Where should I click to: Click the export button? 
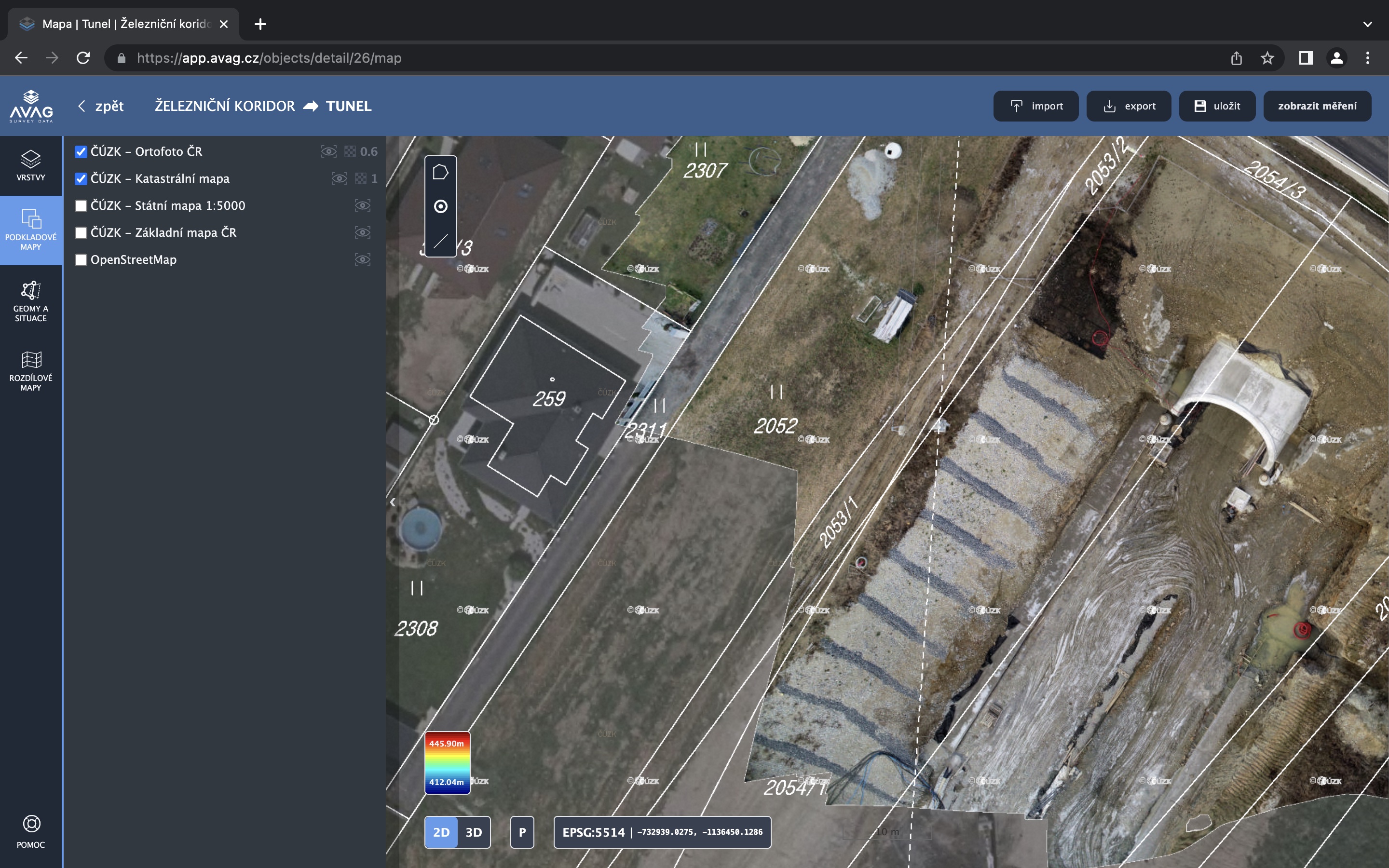pos(1129,106)
